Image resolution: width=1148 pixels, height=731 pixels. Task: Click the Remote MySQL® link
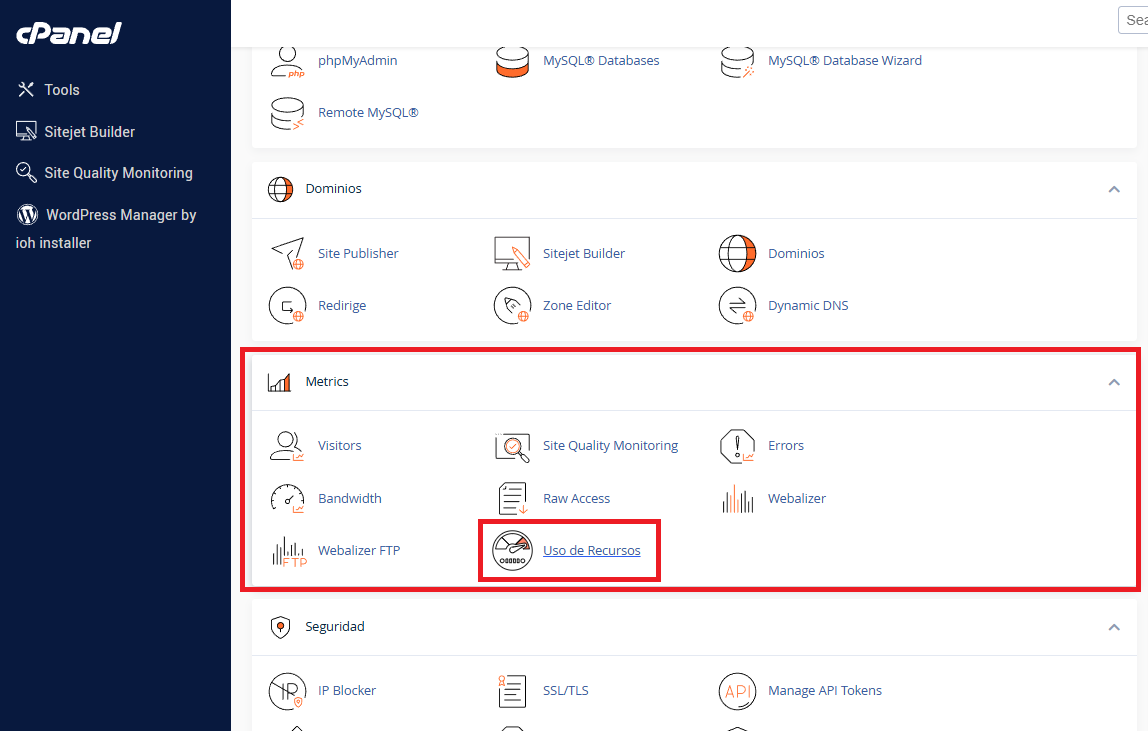pos(368,113)
